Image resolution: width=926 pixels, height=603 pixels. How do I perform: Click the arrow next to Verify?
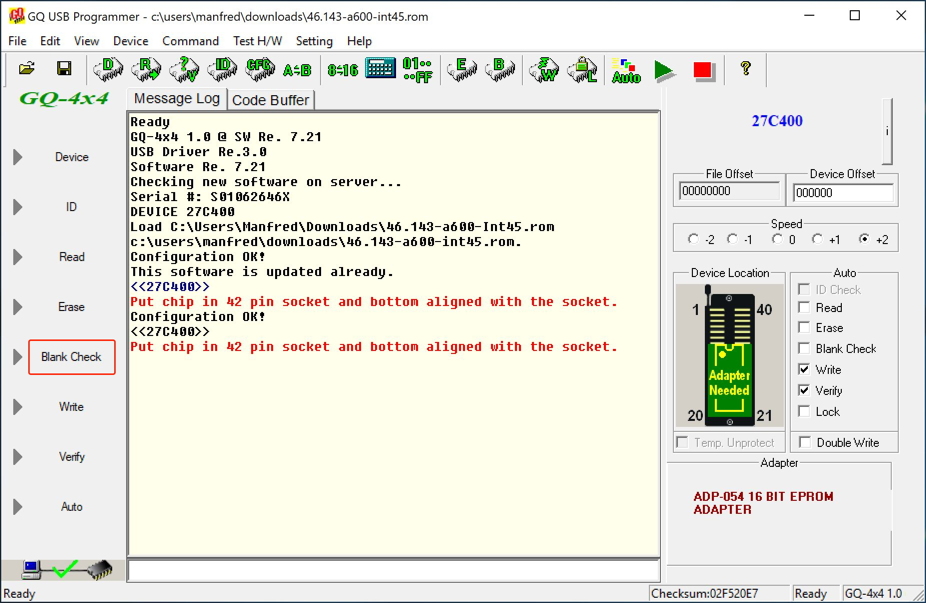pyautogui.click(x=17, y=457)
